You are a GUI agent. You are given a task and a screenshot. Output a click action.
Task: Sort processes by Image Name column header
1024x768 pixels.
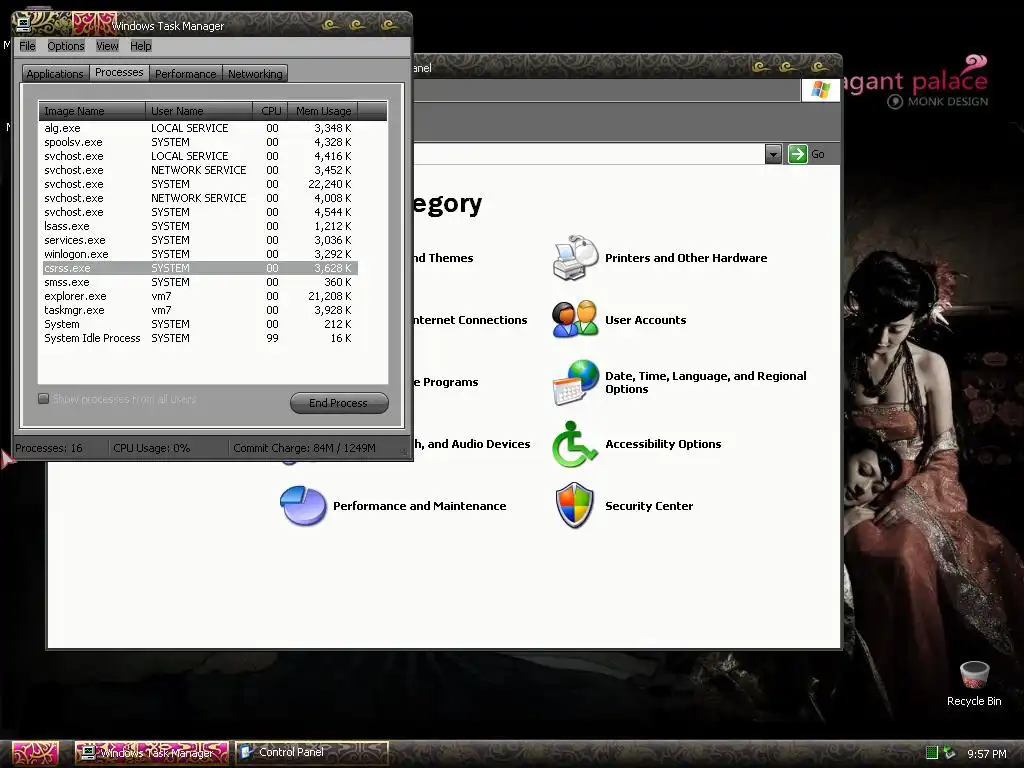92,111
